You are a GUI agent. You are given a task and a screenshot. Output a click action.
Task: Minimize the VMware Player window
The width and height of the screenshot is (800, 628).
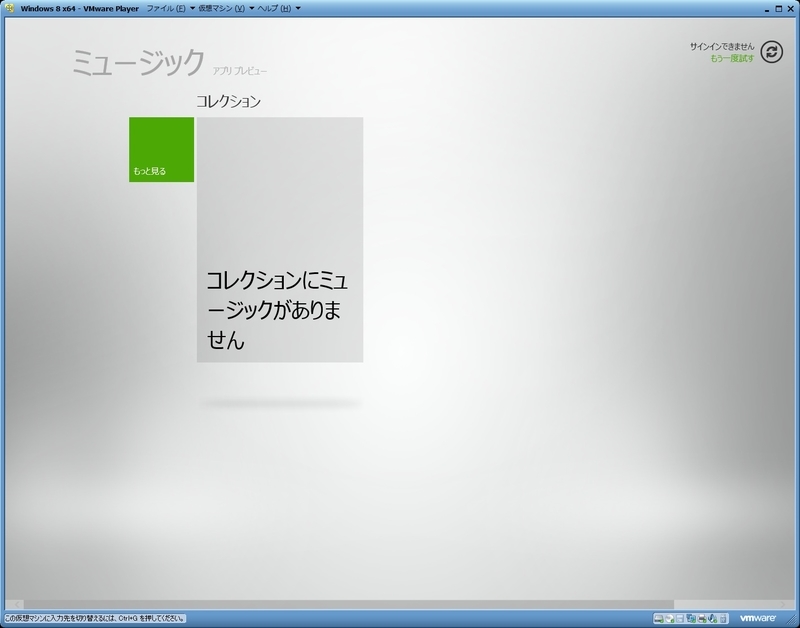tap(767, 9)
